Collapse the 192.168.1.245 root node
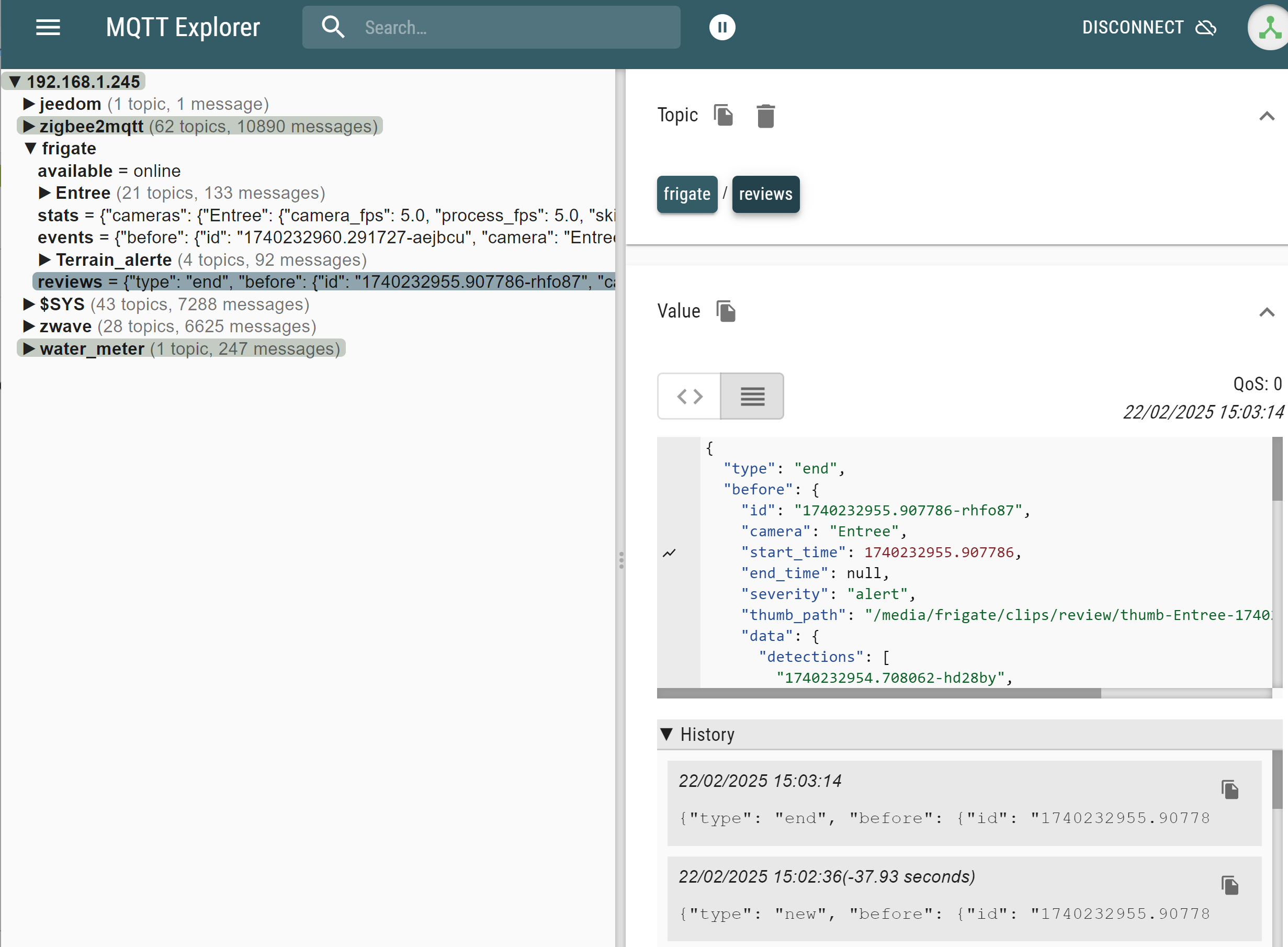The height and width of the screenshot is (947, 1288). tap(16, 82)
